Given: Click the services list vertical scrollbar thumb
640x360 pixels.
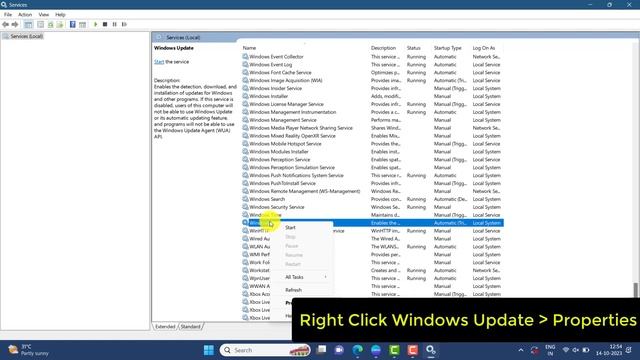Looking at the screenshot, I should click(636, 290).
